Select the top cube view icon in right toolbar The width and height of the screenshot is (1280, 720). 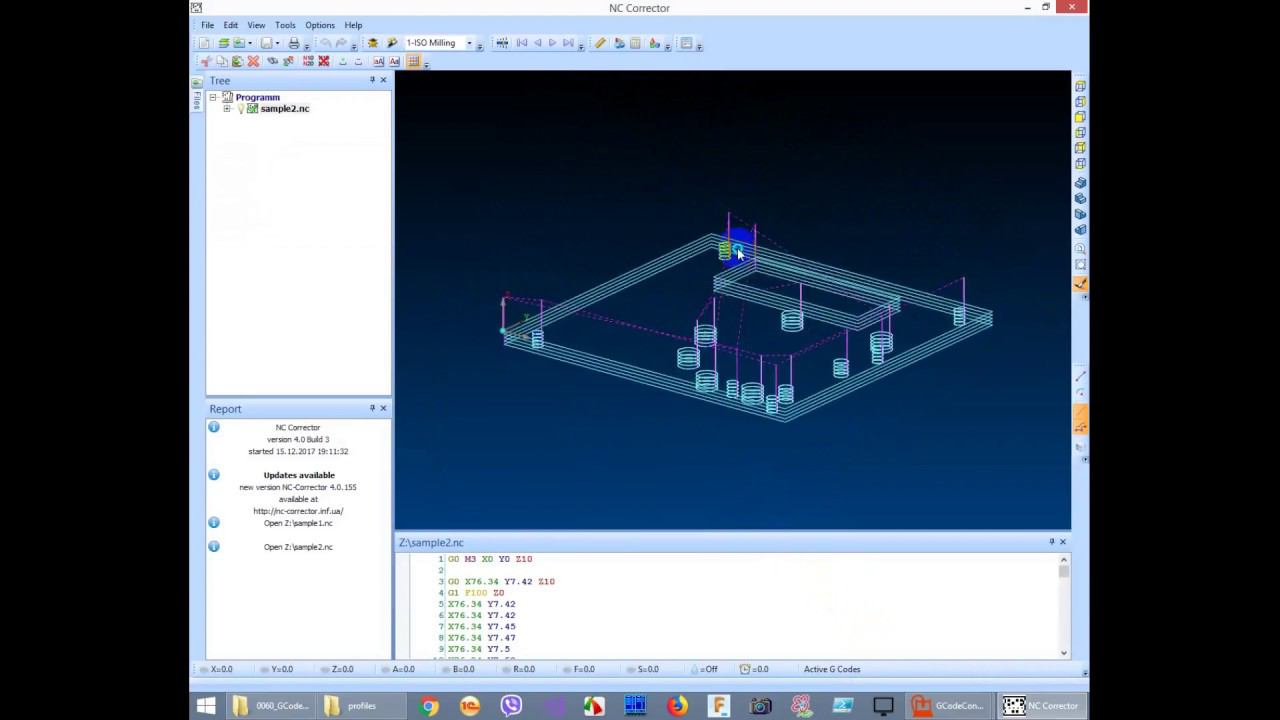pos(1080,87)
